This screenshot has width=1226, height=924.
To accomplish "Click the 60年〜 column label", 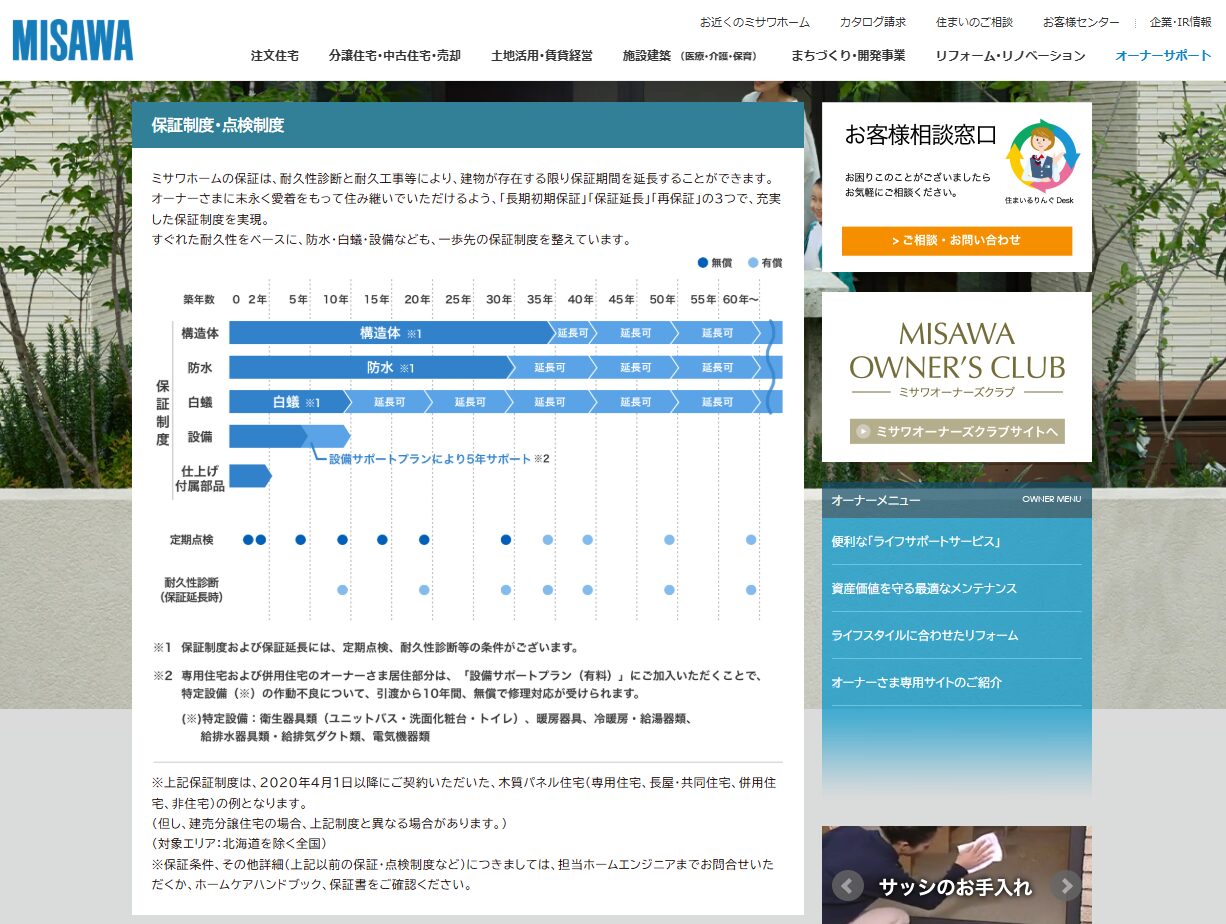I will point(741,299).
